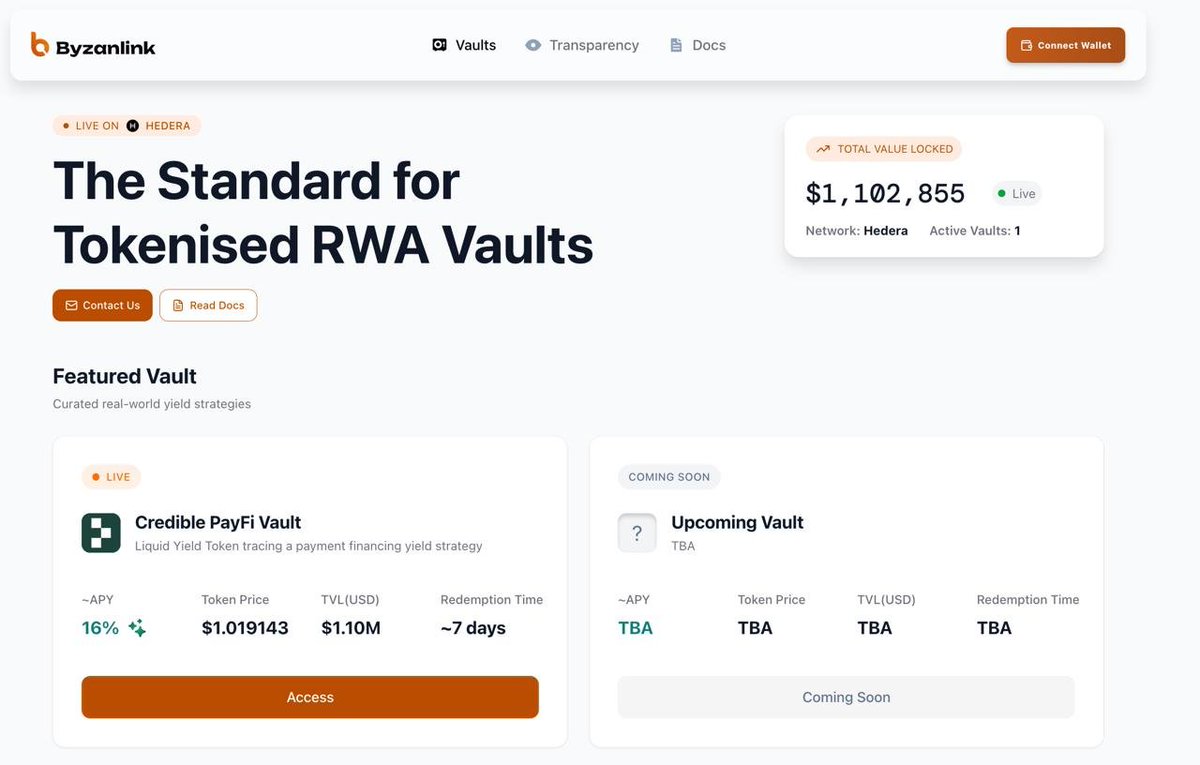Click the envelope icon in Contact Us
The height and width of the screenshot is (765, 1200).
(71, 305)
